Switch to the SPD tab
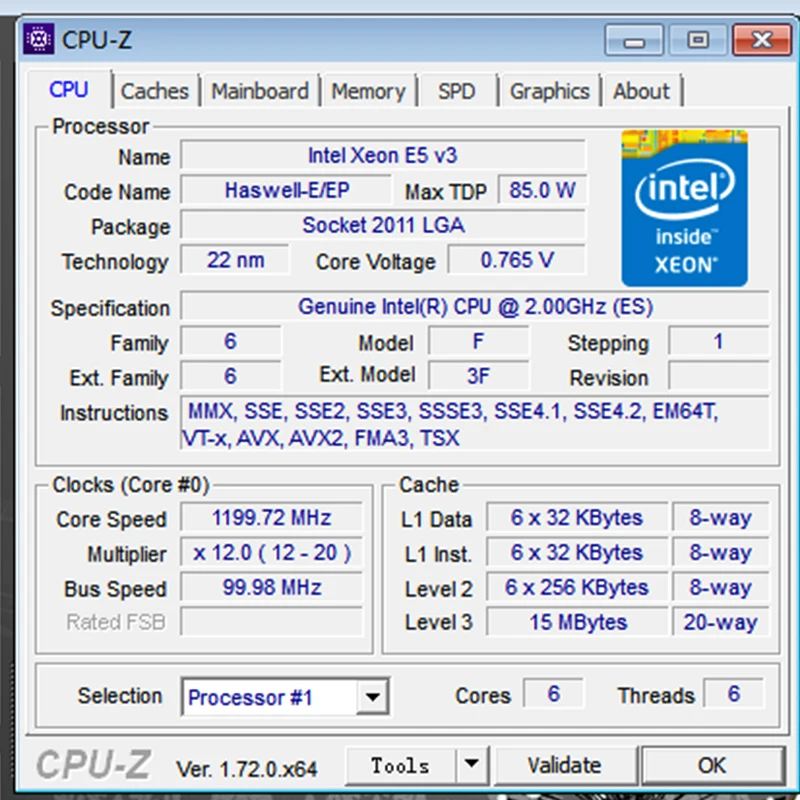 click(x=457, y=92)
